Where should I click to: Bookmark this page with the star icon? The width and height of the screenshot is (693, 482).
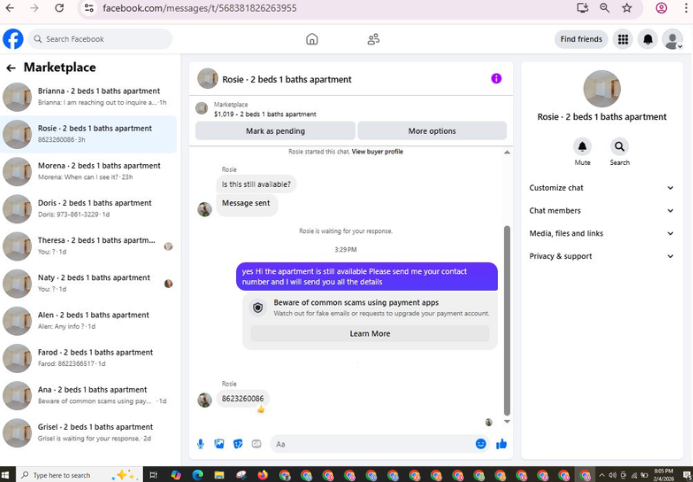tap(627, 8)
